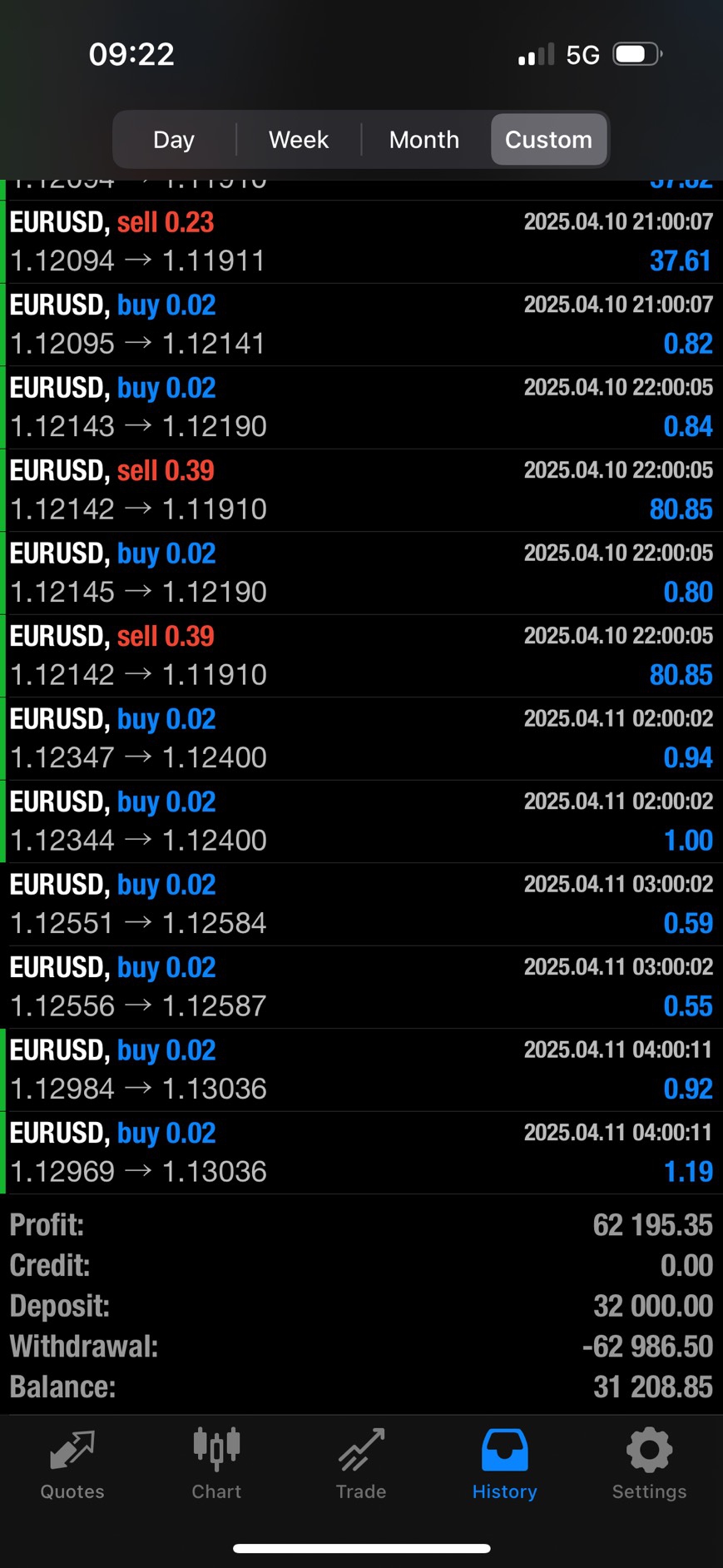Tap the 09:22 status bar clock
Screen dimensions: 723x1568
coord(131,55)
